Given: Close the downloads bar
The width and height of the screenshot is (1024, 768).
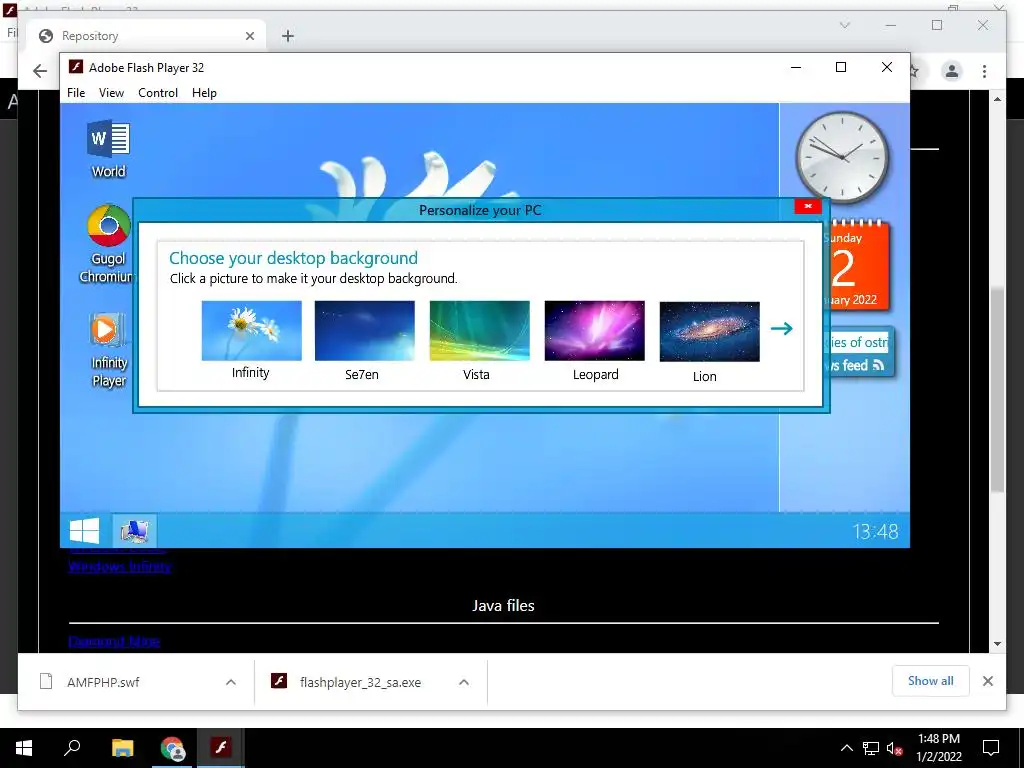Looking at the screenshot, I should click(x=987, y=681).
